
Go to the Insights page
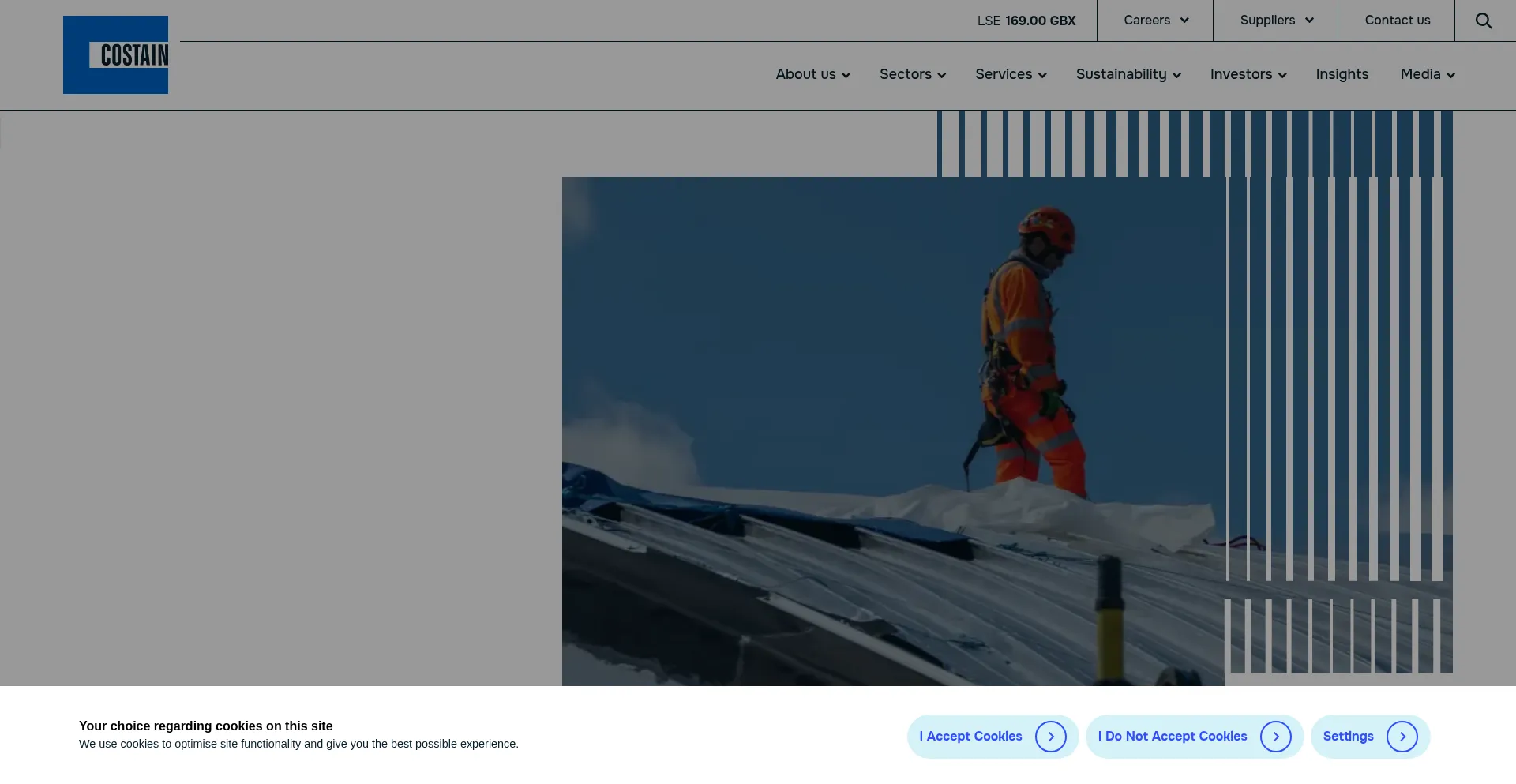(1342, 74)
